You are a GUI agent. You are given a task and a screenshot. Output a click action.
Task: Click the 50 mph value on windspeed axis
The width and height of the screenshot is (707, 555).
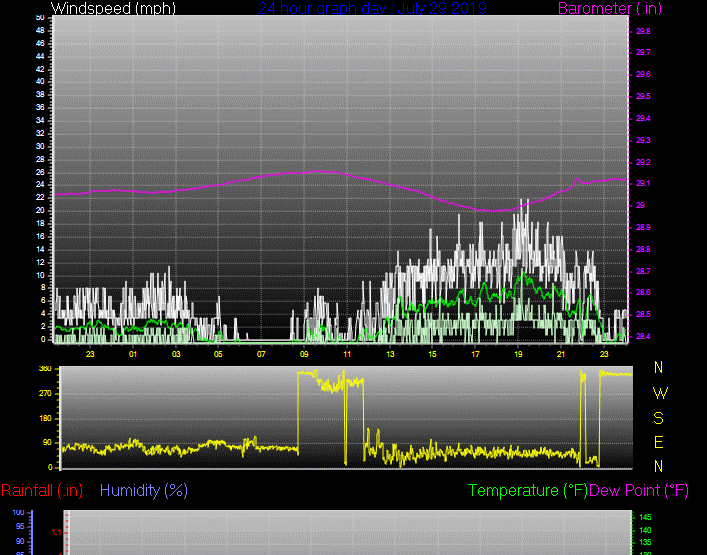[39, 18]
